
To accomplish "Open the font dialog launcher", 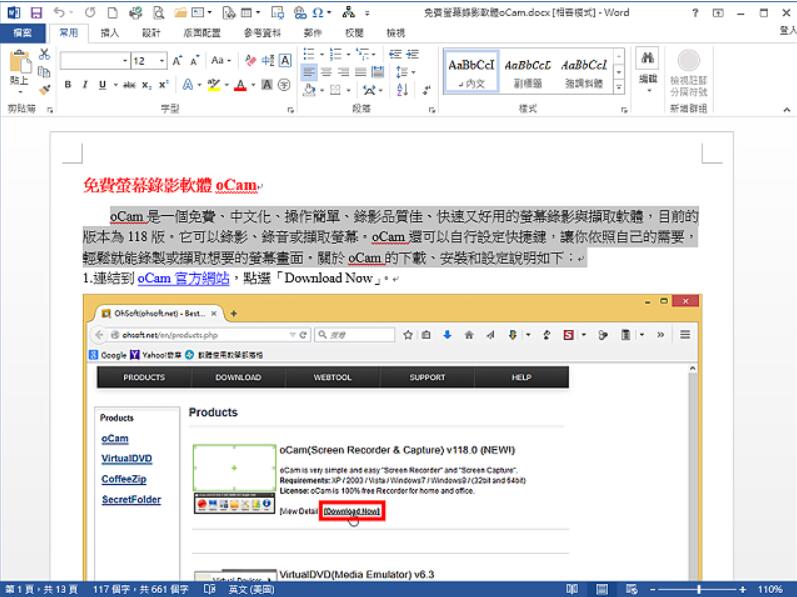I will [290, 109].
